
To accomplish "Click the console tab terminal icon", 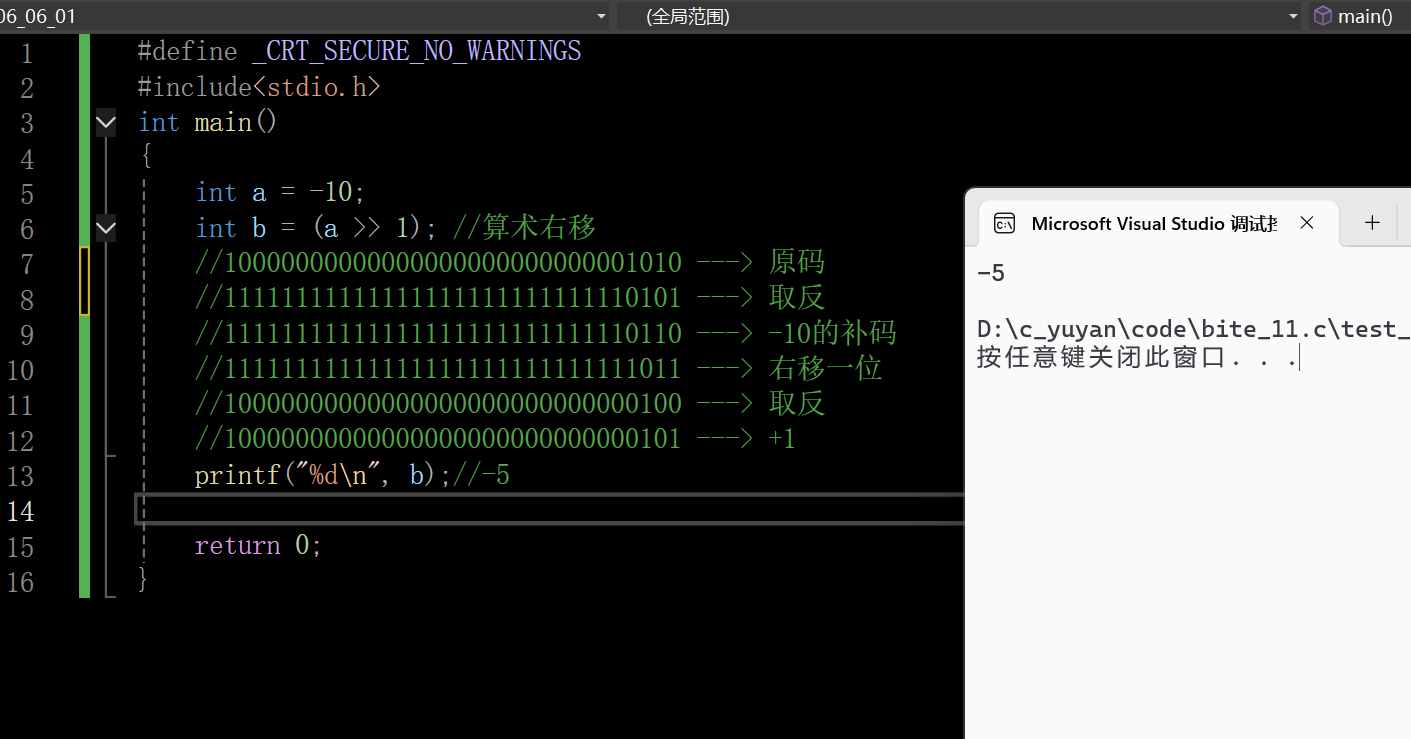I will [x=1004, y=223].
